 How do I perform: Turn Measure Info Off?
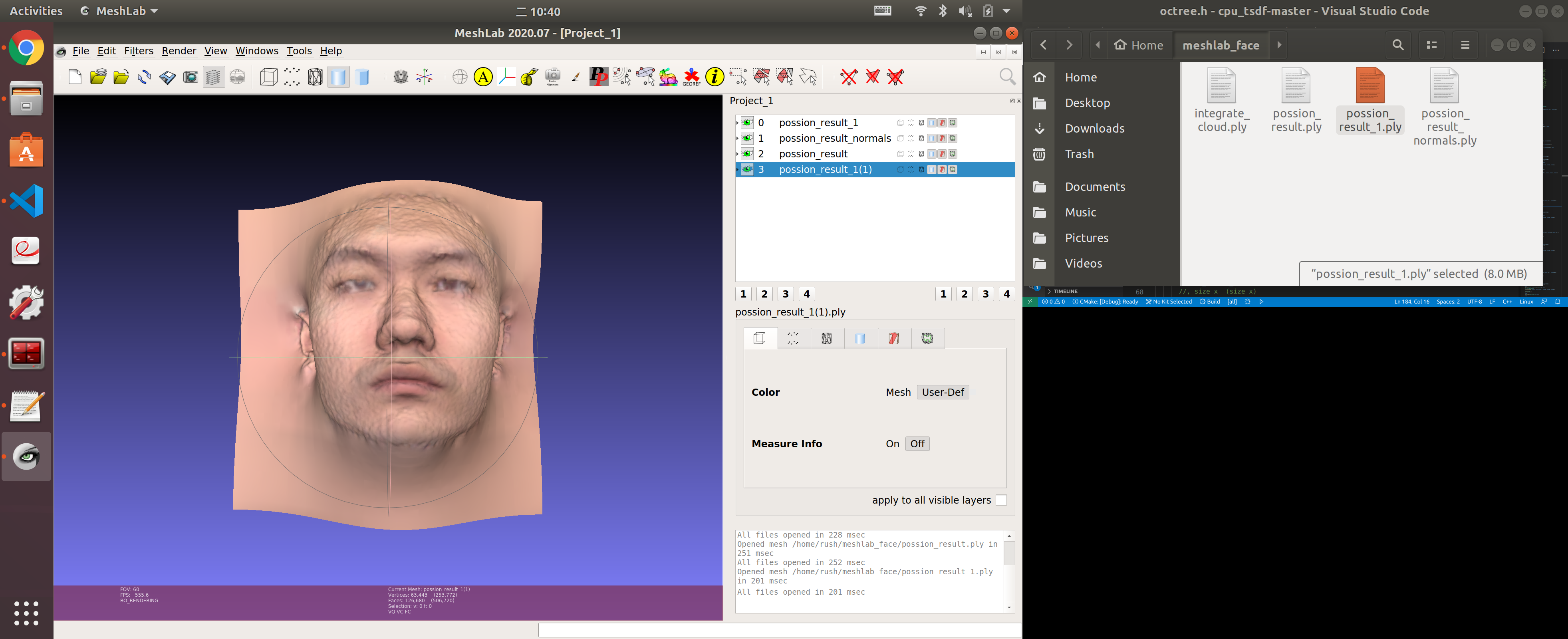coord(917,444)
